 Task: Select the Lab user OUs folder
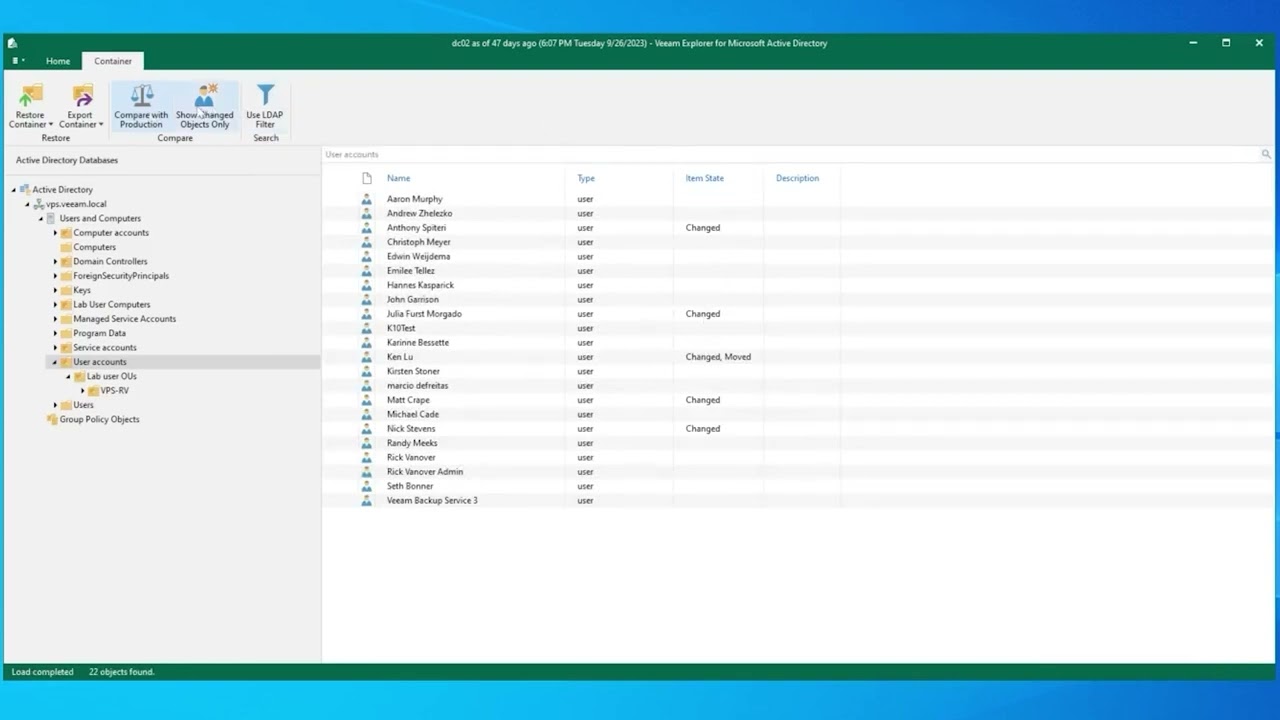[x=111, y=376]
